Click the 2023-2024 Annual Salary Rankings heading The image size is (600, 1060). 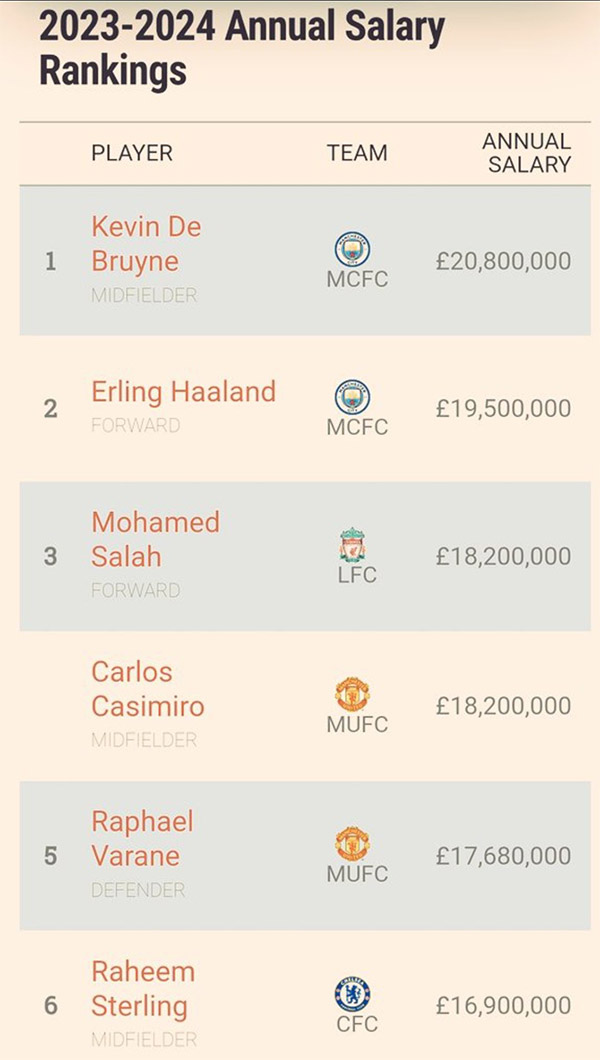pyautogui.click(x=240, y=48)
